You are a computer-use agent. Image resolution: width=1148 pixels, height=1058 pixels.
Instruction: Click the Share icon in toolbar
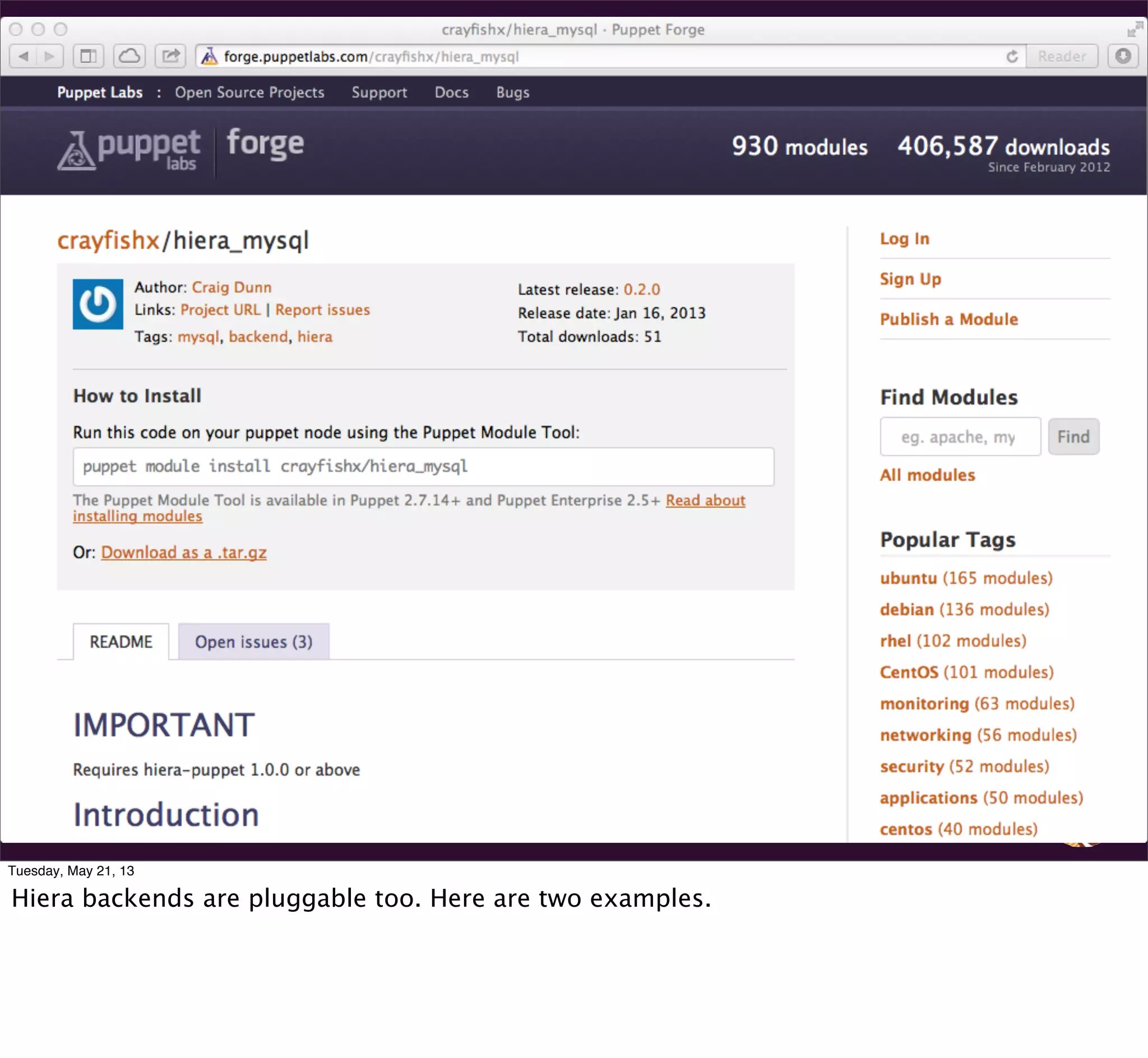170,56
